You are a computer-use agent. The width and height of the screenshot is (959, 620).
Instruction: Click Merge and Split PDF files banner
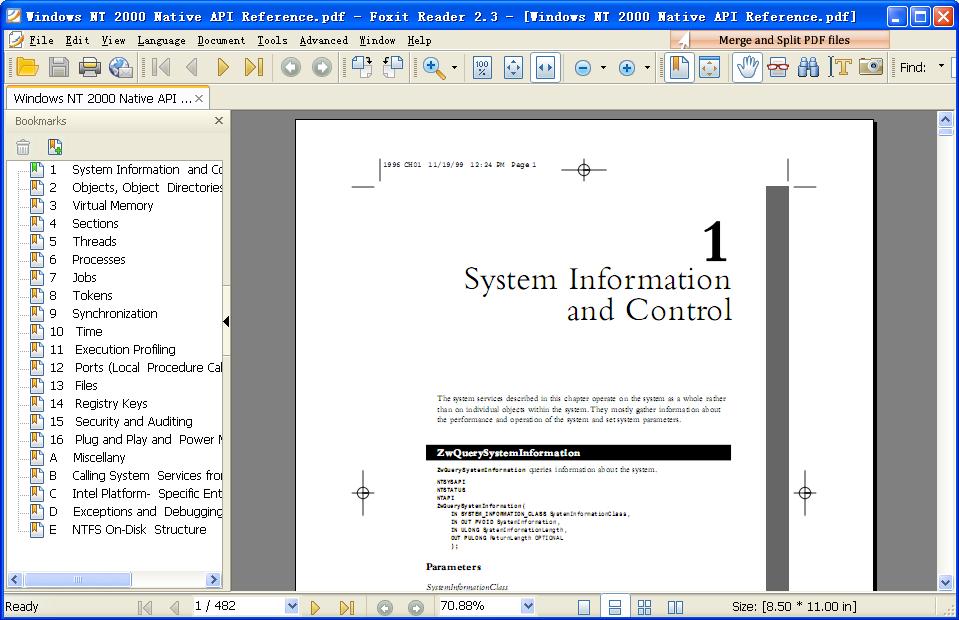[780, 40]
